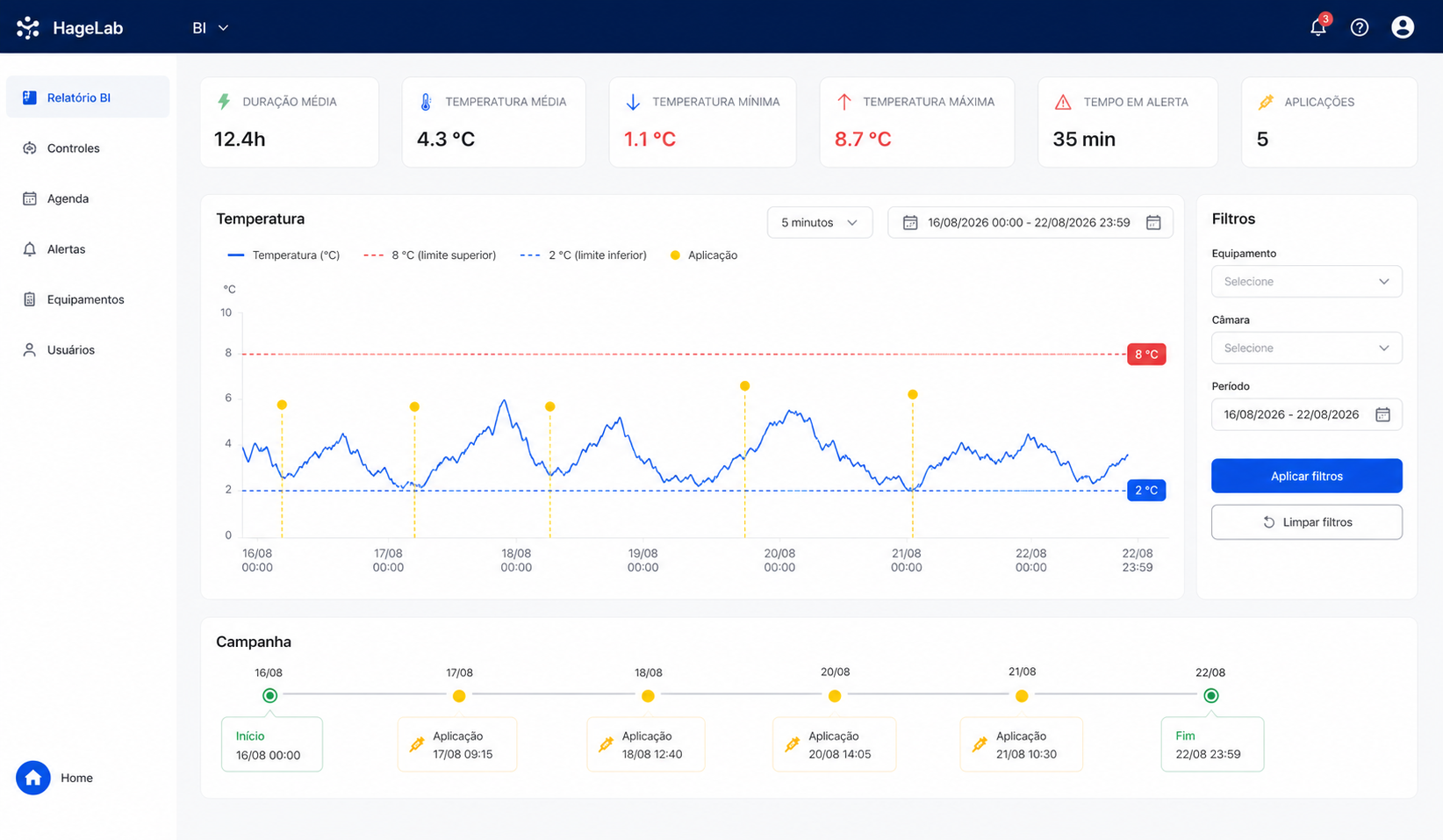Click the blue 2 °C limit tag

coord(1146,490)
